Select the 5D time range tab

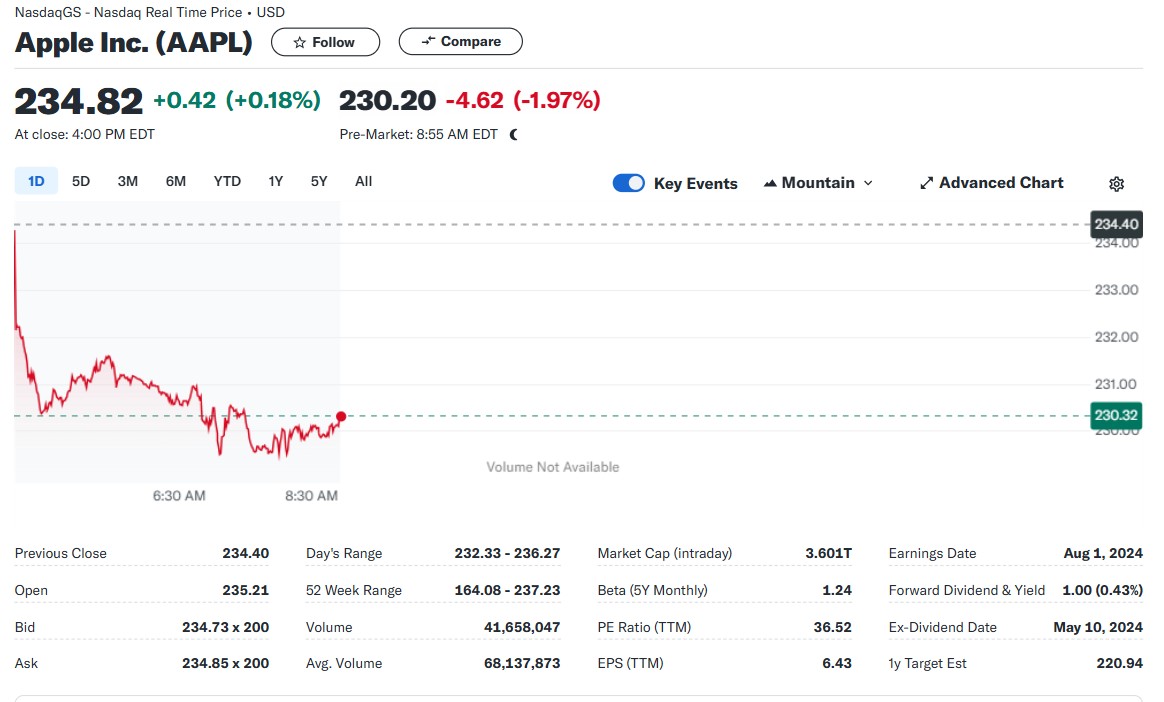pos(81,181)
